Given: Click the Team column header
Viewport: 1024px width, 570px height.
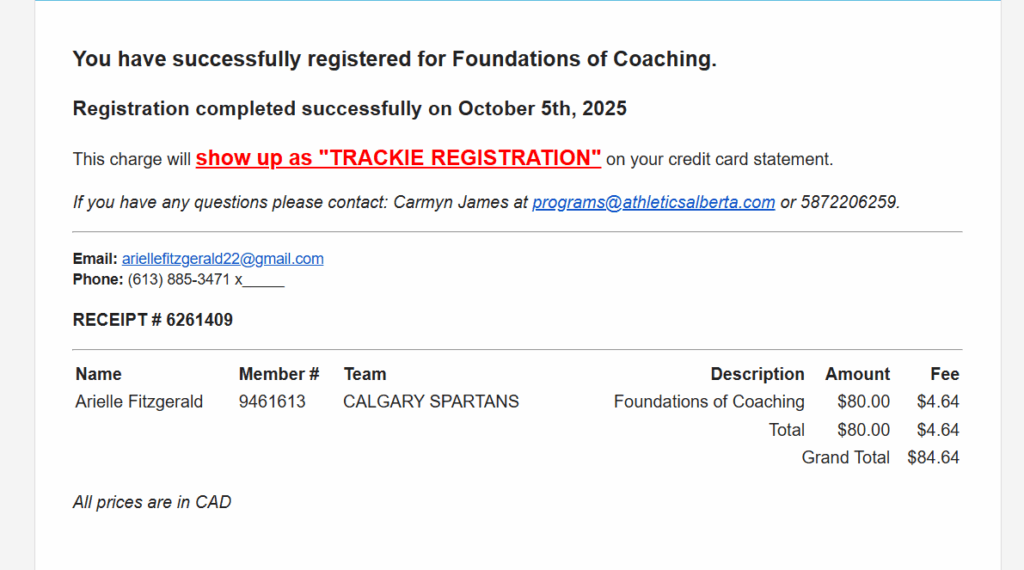Looking at the screenshot, I should coord(365,374).
